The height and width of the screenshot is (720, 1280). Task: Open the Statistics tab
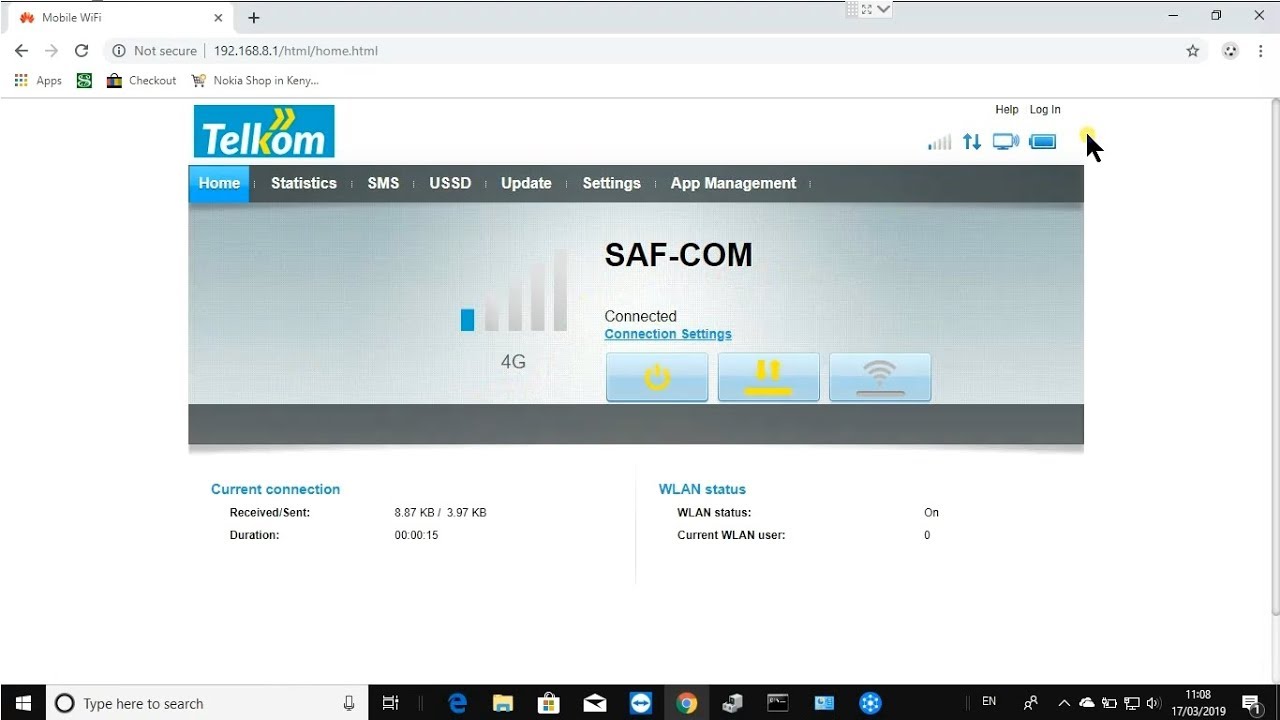pyautogui.click(x=304, y=183)
